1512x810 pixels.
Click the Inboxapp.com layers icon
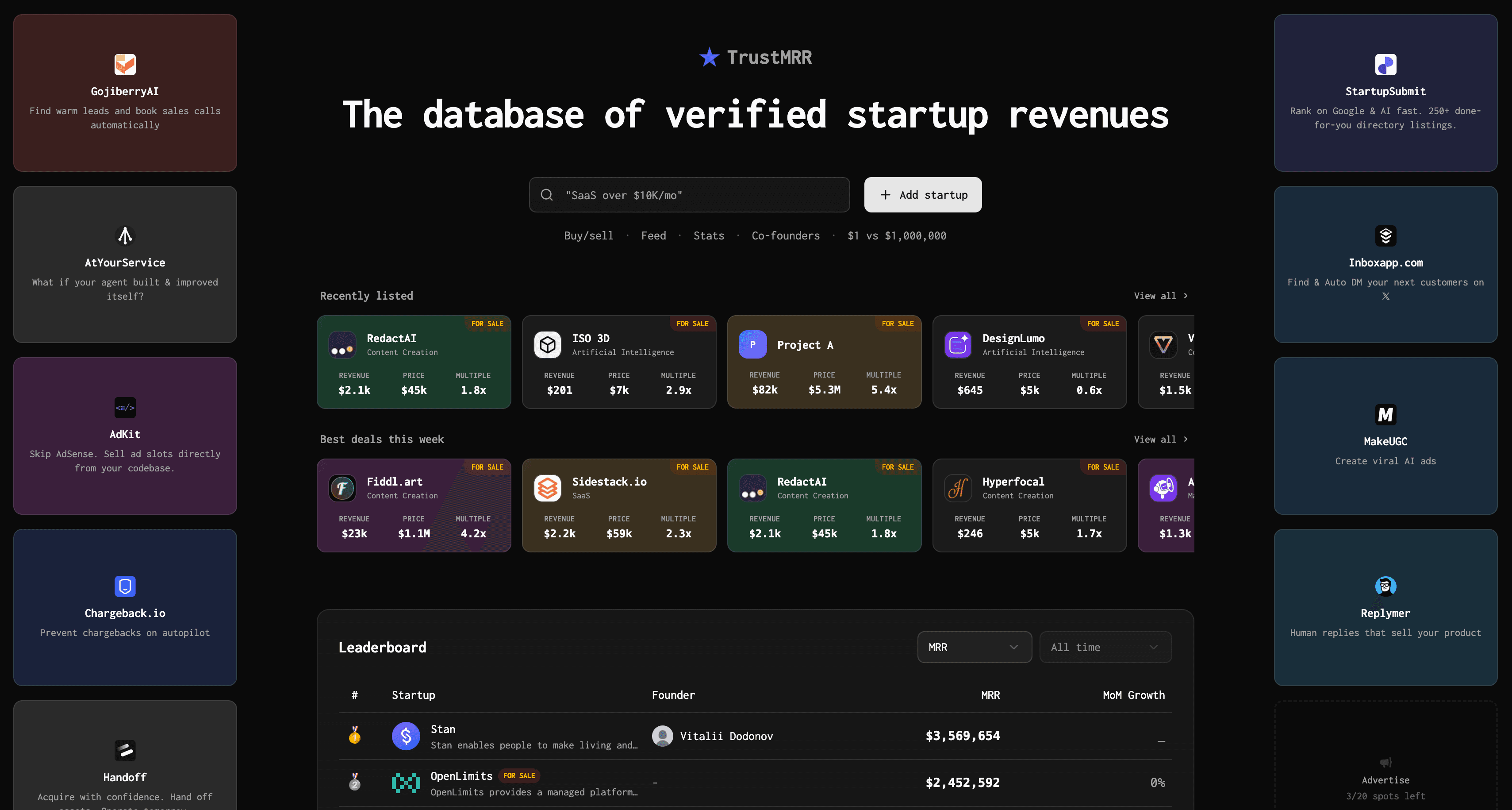point(1386,235)
